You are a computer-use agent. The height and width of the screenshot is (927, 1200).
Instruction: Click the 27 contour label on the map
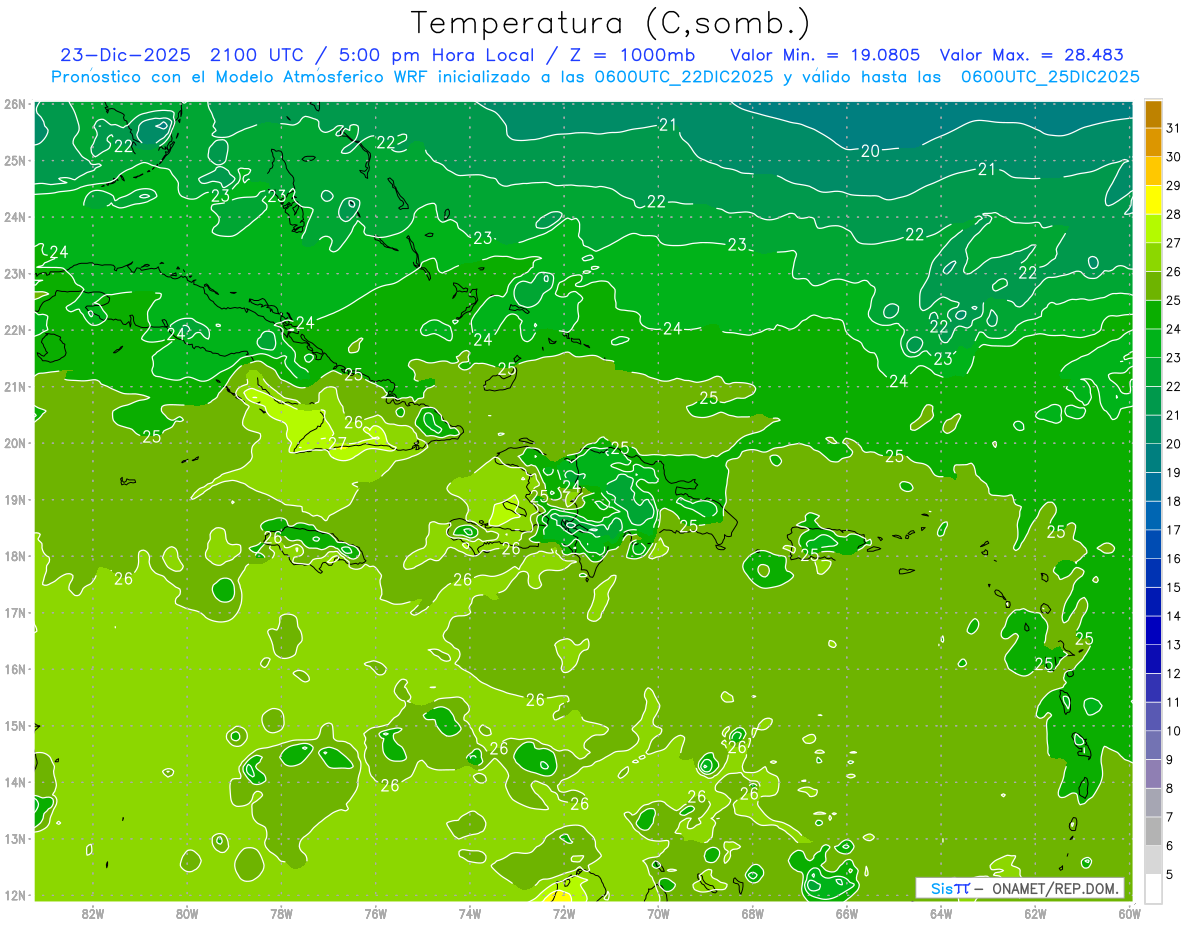coord(338,443)
